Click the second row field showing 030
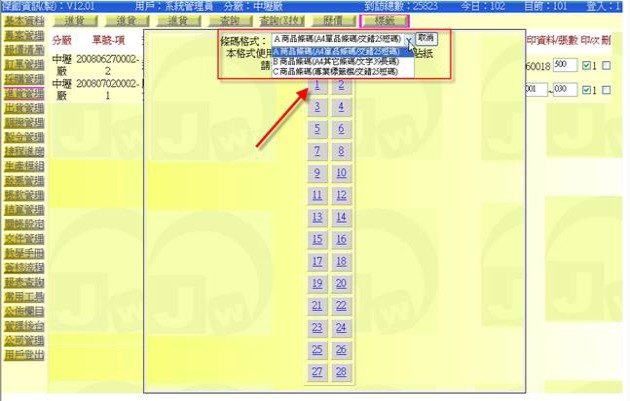The height and width of the screenshot is (401, 630). (x=565, y=90)
